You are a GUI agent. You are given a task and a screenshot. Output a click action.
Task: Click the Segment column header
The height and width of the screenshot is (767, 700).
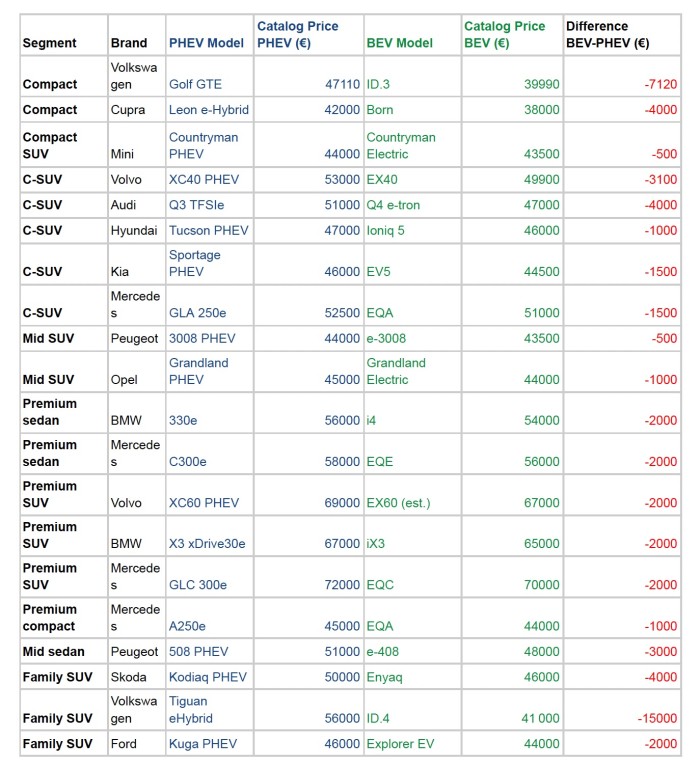click(49, 43)
